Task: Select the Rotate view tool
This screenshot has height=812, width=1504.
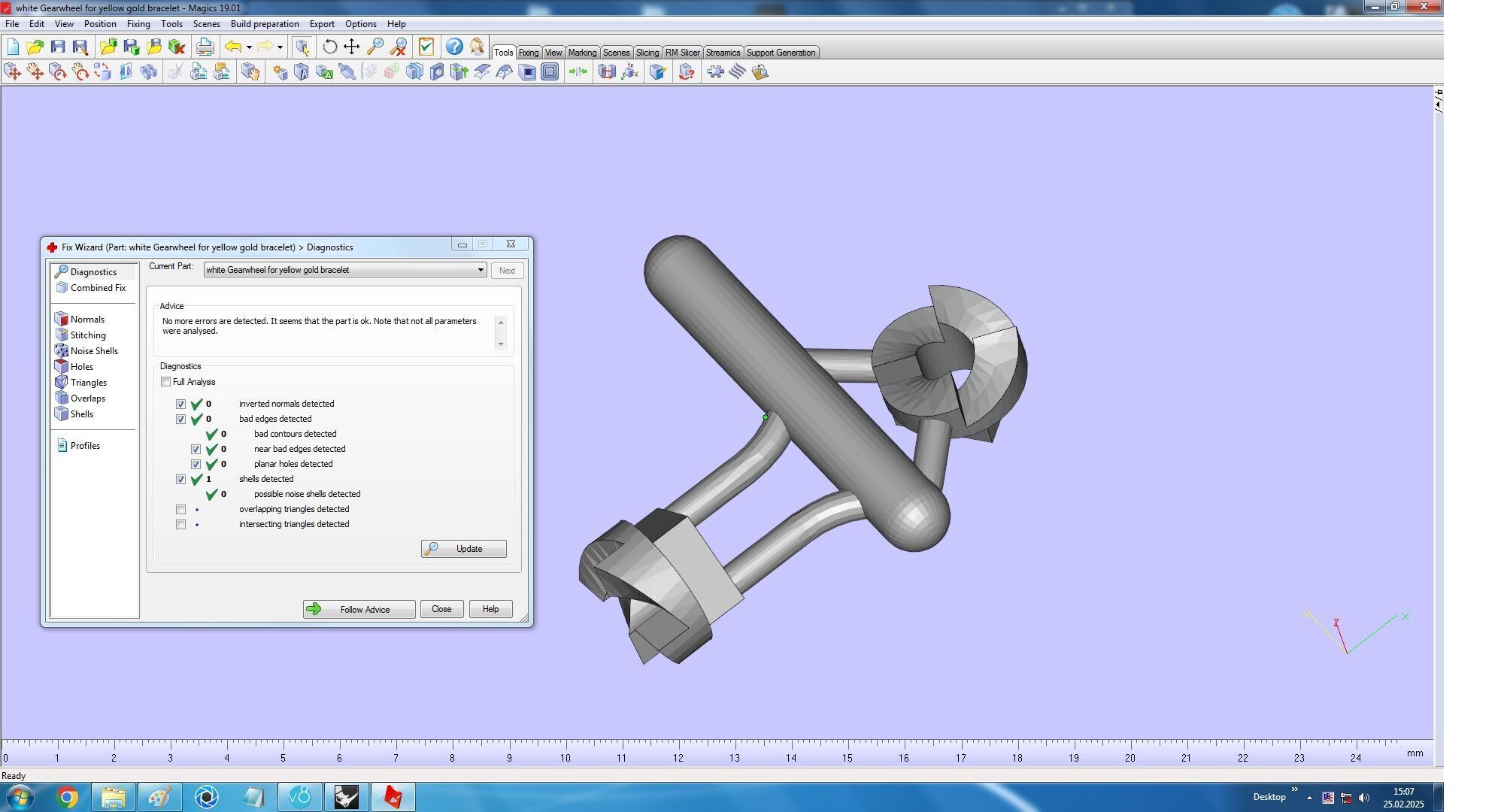Action: point(329,47)
